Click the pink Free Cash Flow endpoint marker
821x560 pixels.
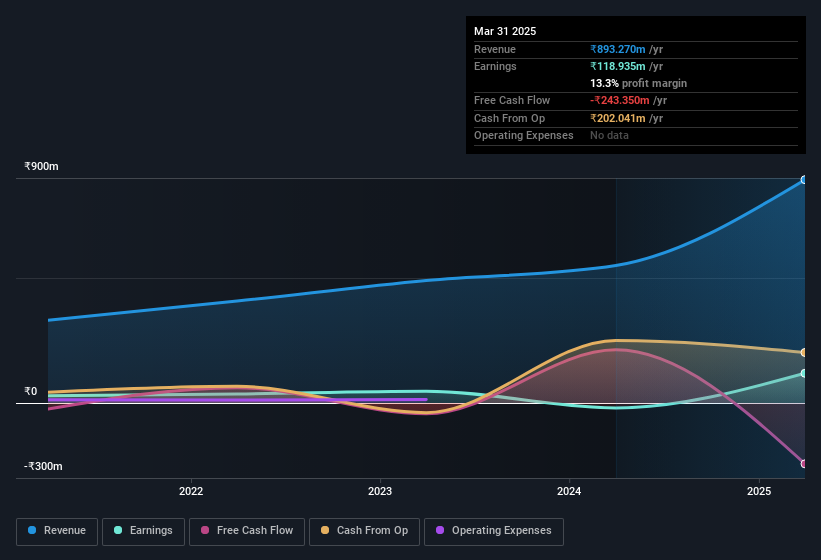(x=804, y=464)
